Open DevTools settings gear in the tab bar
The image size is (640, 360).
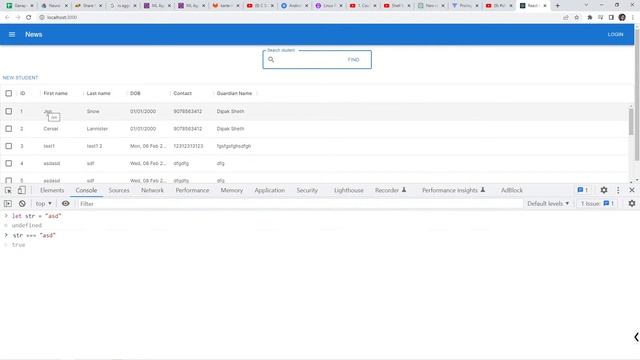point(604,190)
